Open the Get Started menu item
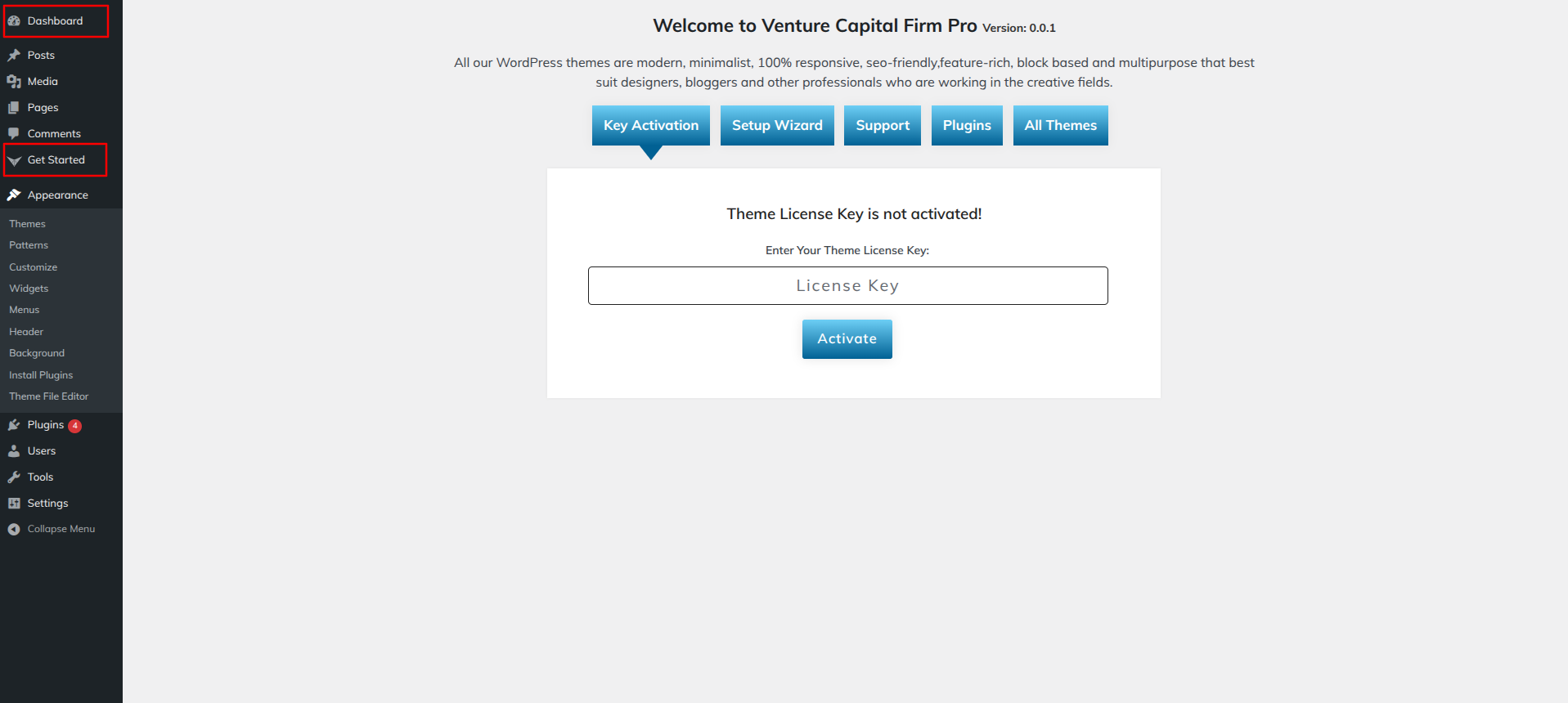1568x703 pixels. [56, 160]
